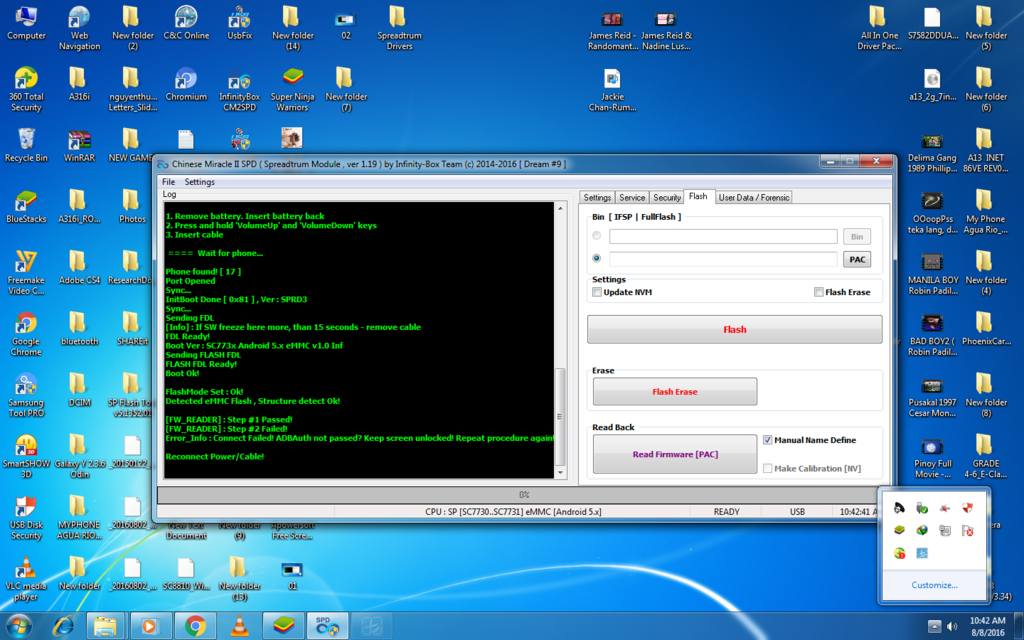This screenshot has height=640, width=1024.
Task: Launch 360 Total Security from the desktop
Action: click(x=26, y=89)
